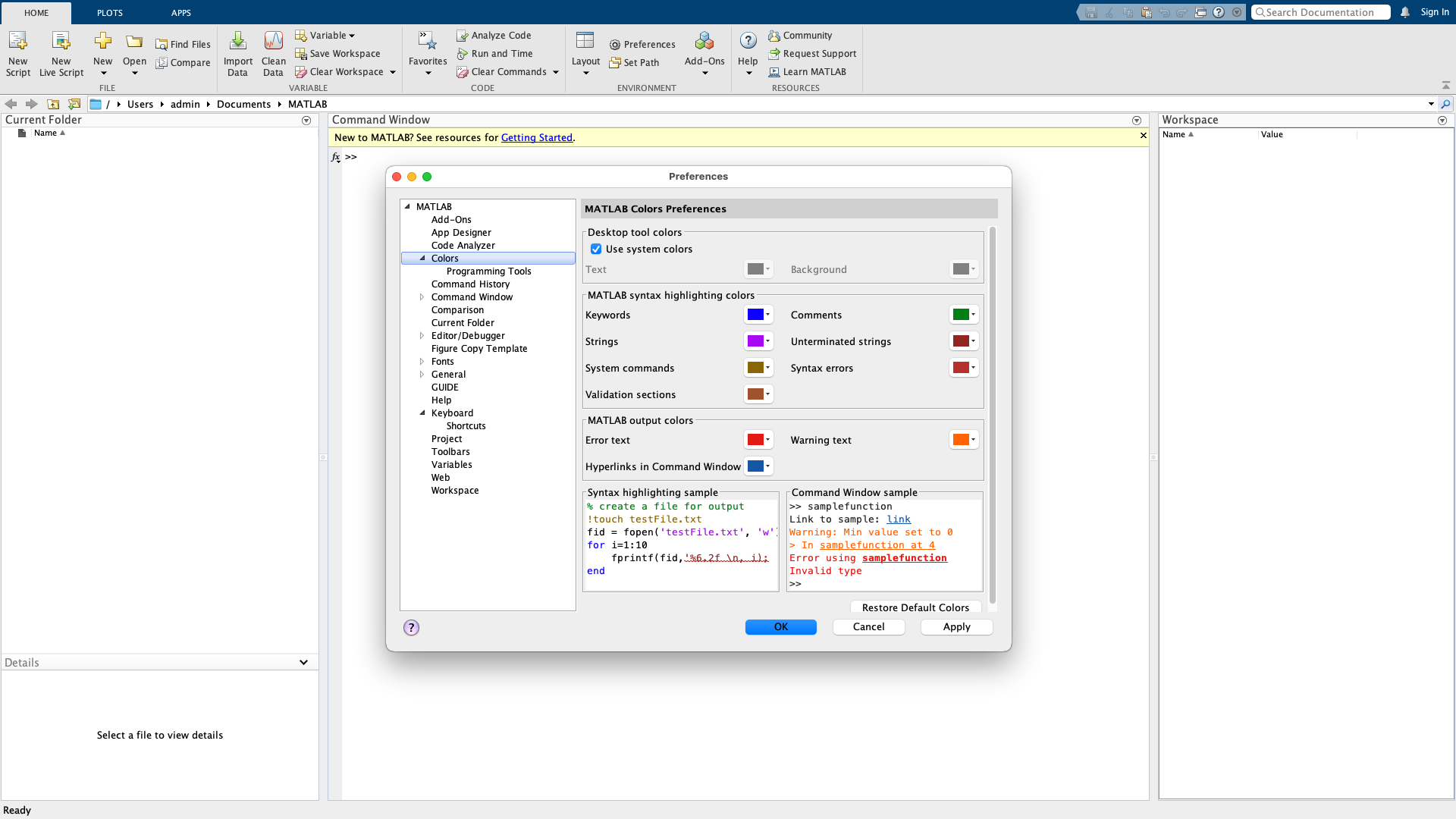Open the Getting Started link
The height and width of the screenshot is (819, 1456).
coord(537,138)
